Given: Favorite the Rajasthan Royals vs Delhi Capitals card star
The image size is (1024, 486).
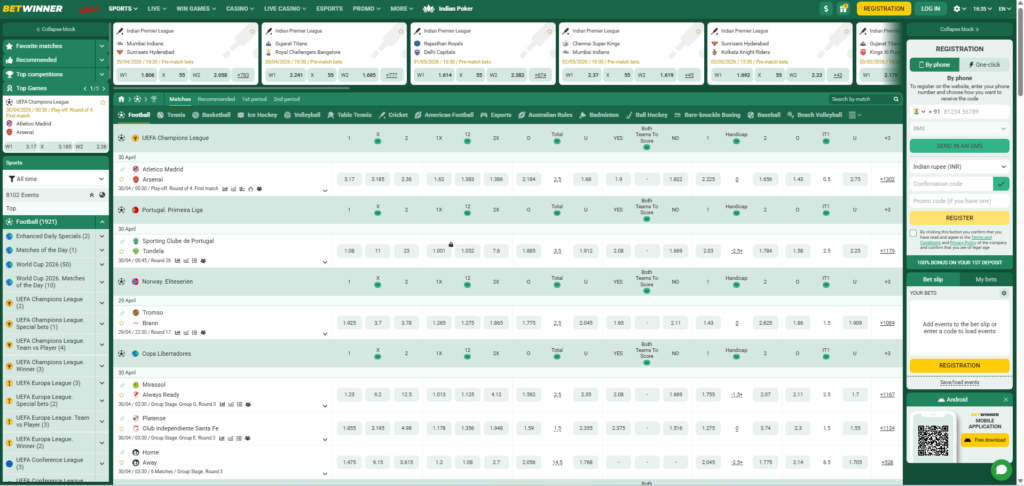Looking at the screenshot, I should click(x=550, y=31).
